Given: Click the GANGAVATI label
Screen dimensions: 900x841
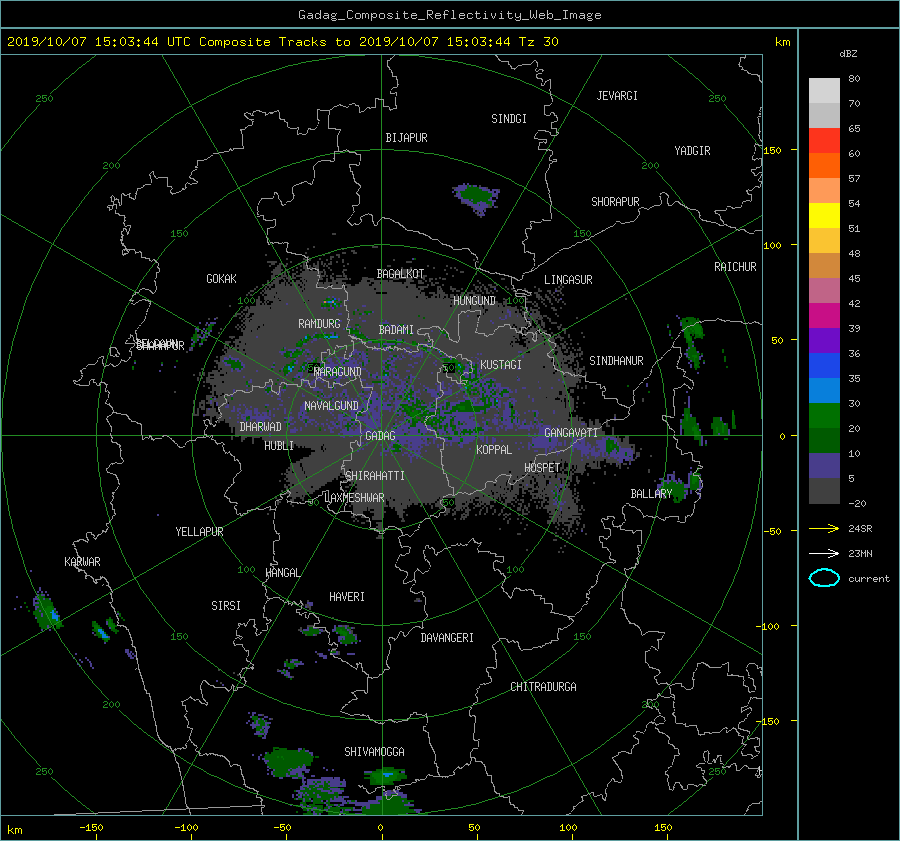Looking at the screenshot, I should point(571,433).
